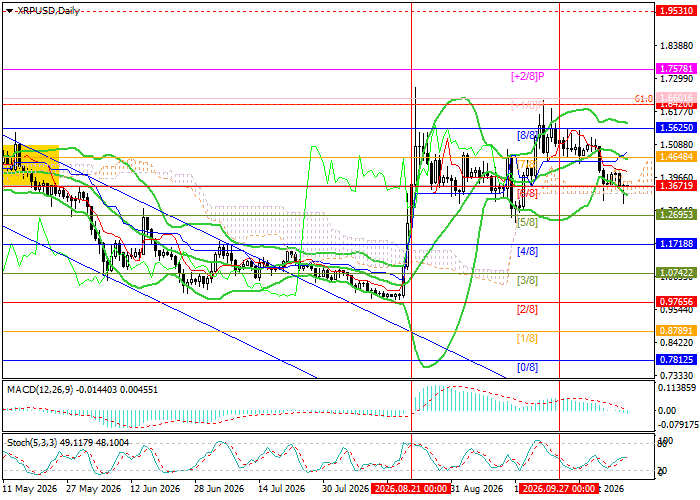Select the yellow highlighted rectangle on the chart

(x=31, y=165)
